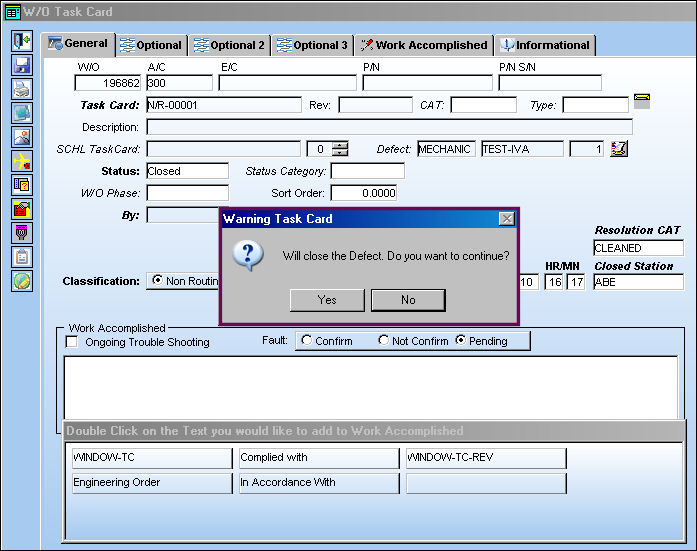Switch to the General tab
Viewport: 697px width, 551px height.
tap(78, 44)
